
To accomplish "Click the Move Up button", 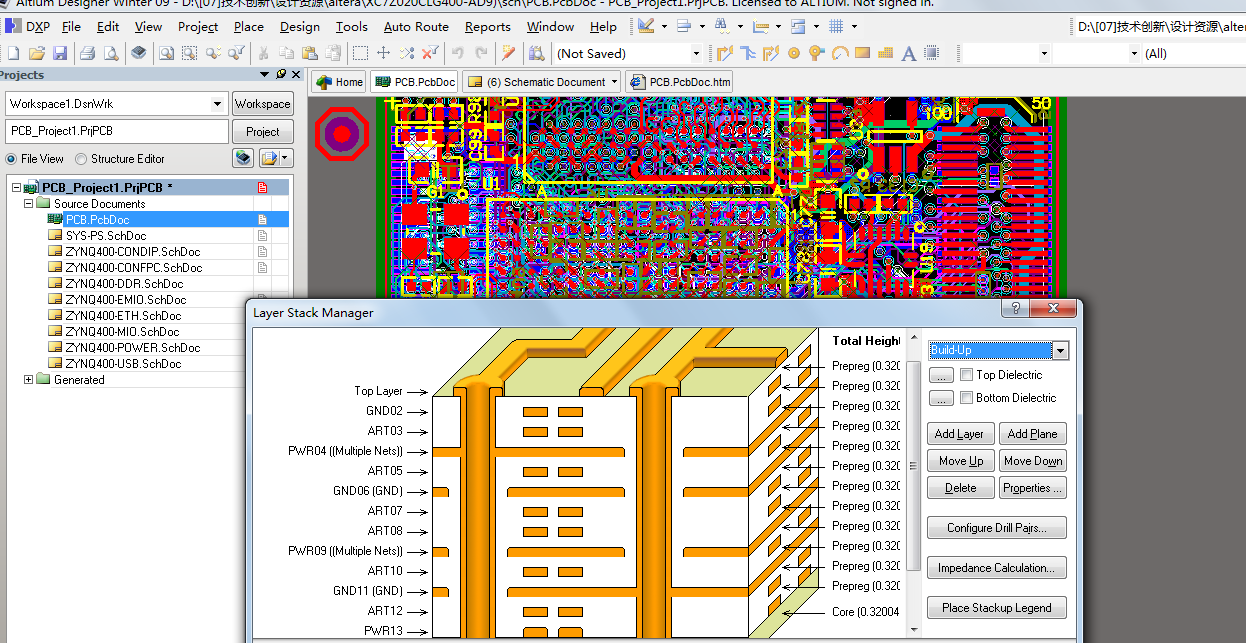I will pos(960,461).
